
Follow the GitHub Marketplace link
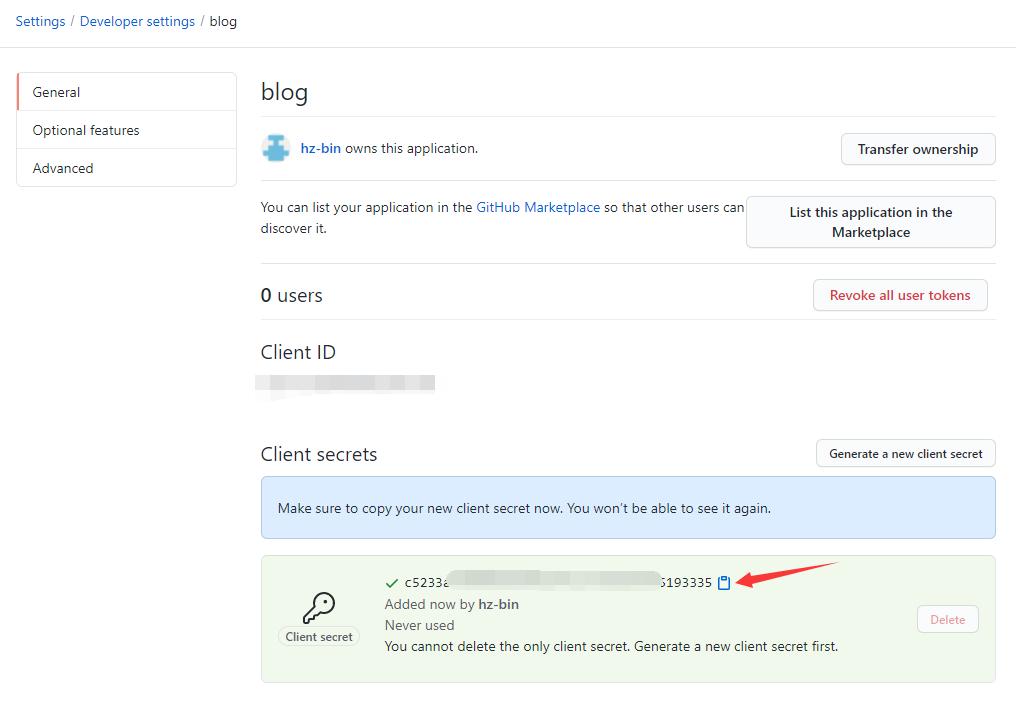(538, 207)
